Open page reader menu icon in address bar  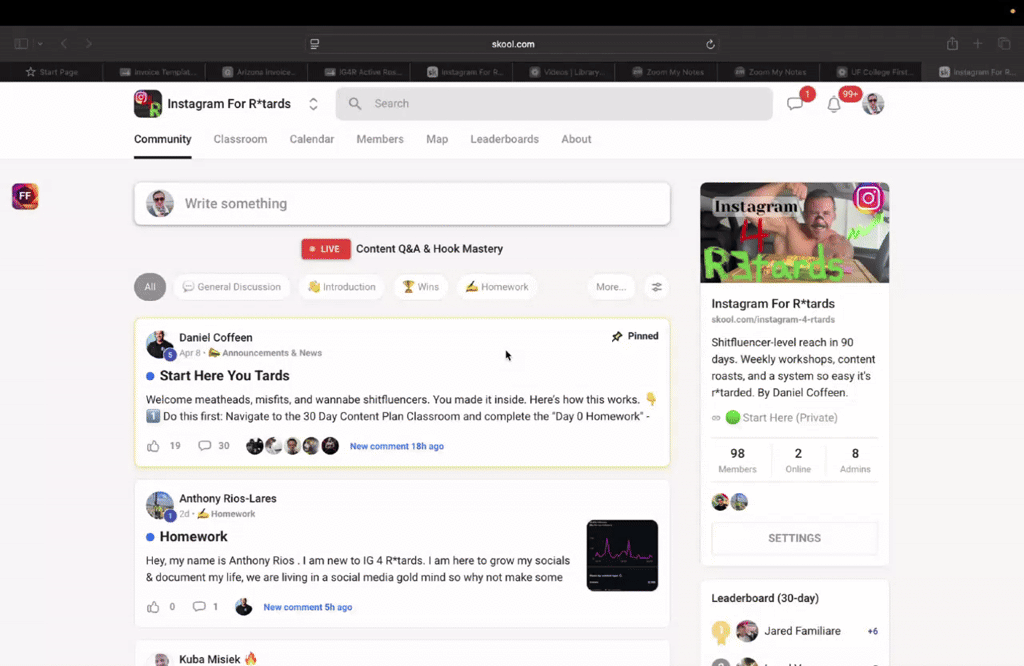(x=315, y=44)
